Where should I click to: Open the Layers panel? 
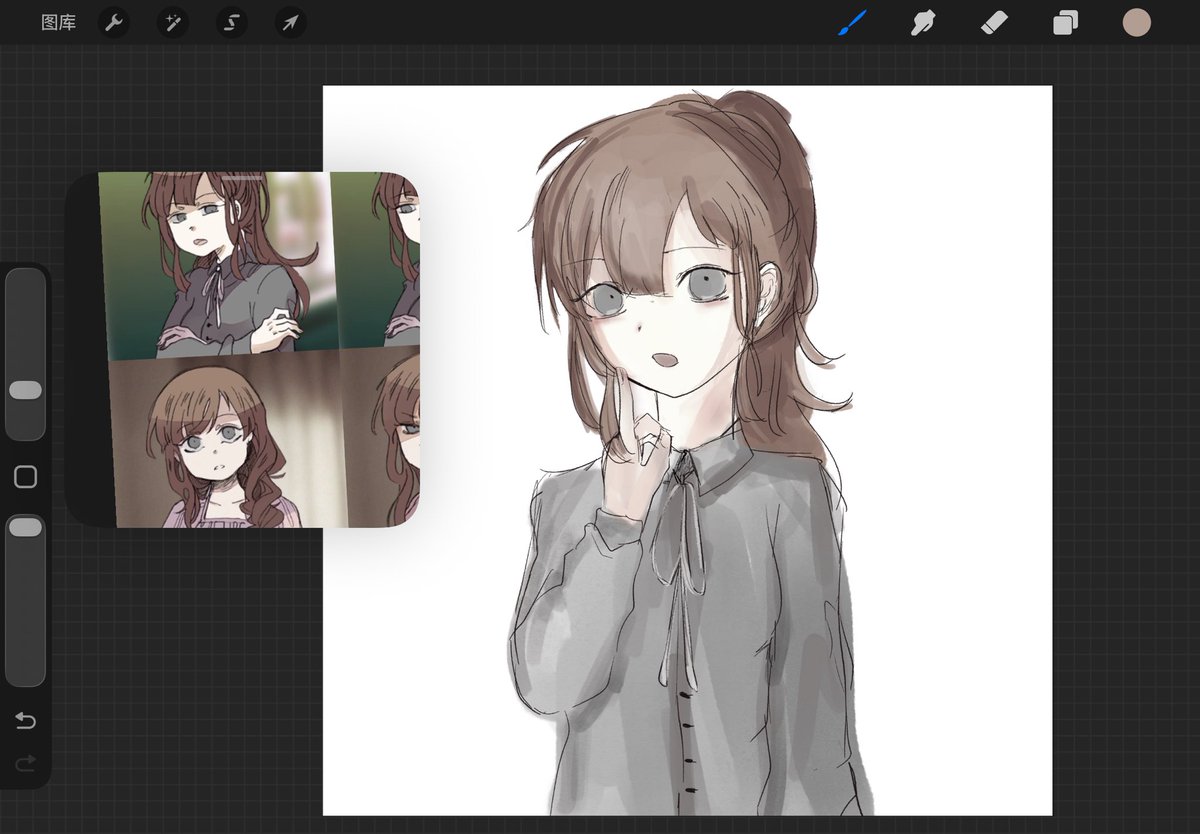(1066, 22)
